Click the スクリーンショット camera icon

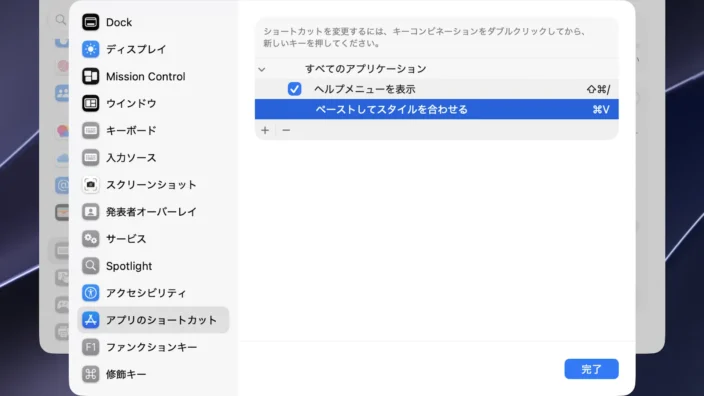[x=90, y=185]
